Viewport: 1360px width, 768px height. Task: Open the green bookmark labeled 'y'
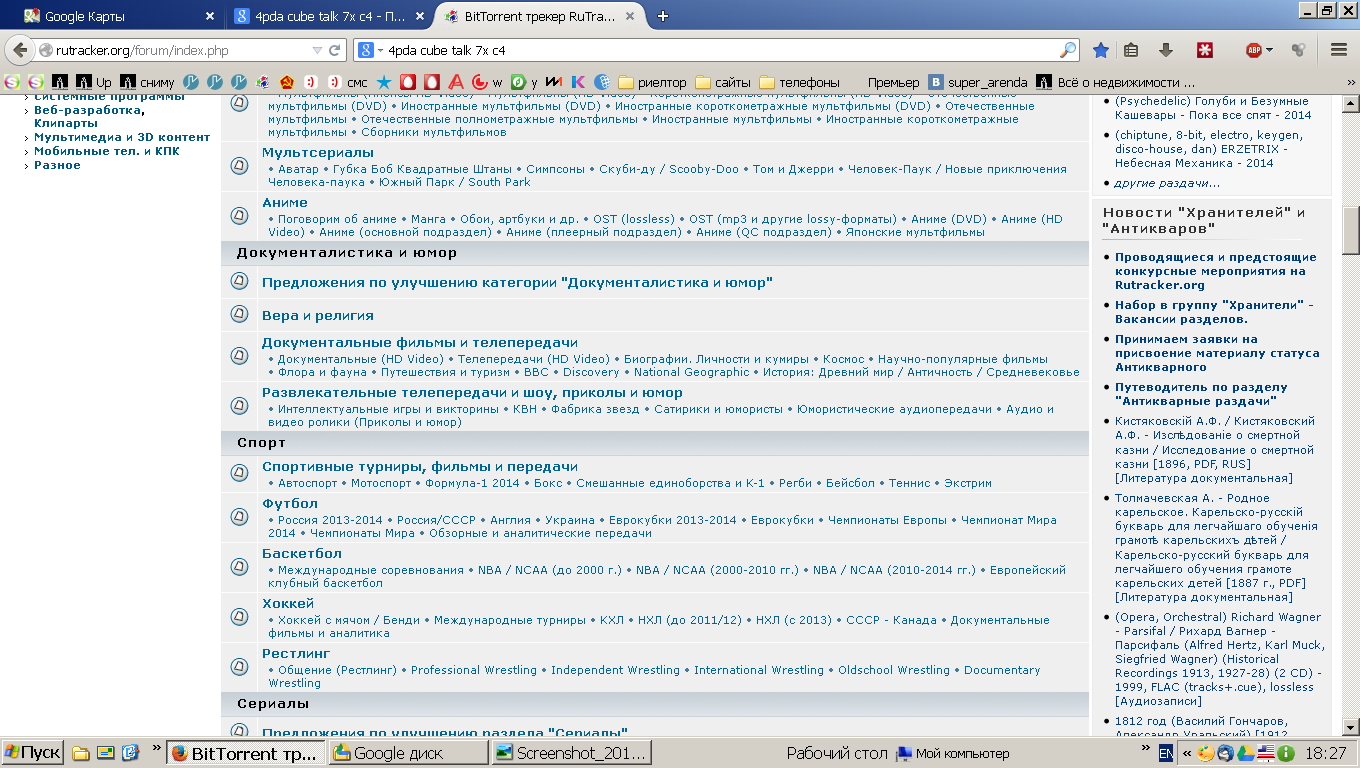coord(524,82)
